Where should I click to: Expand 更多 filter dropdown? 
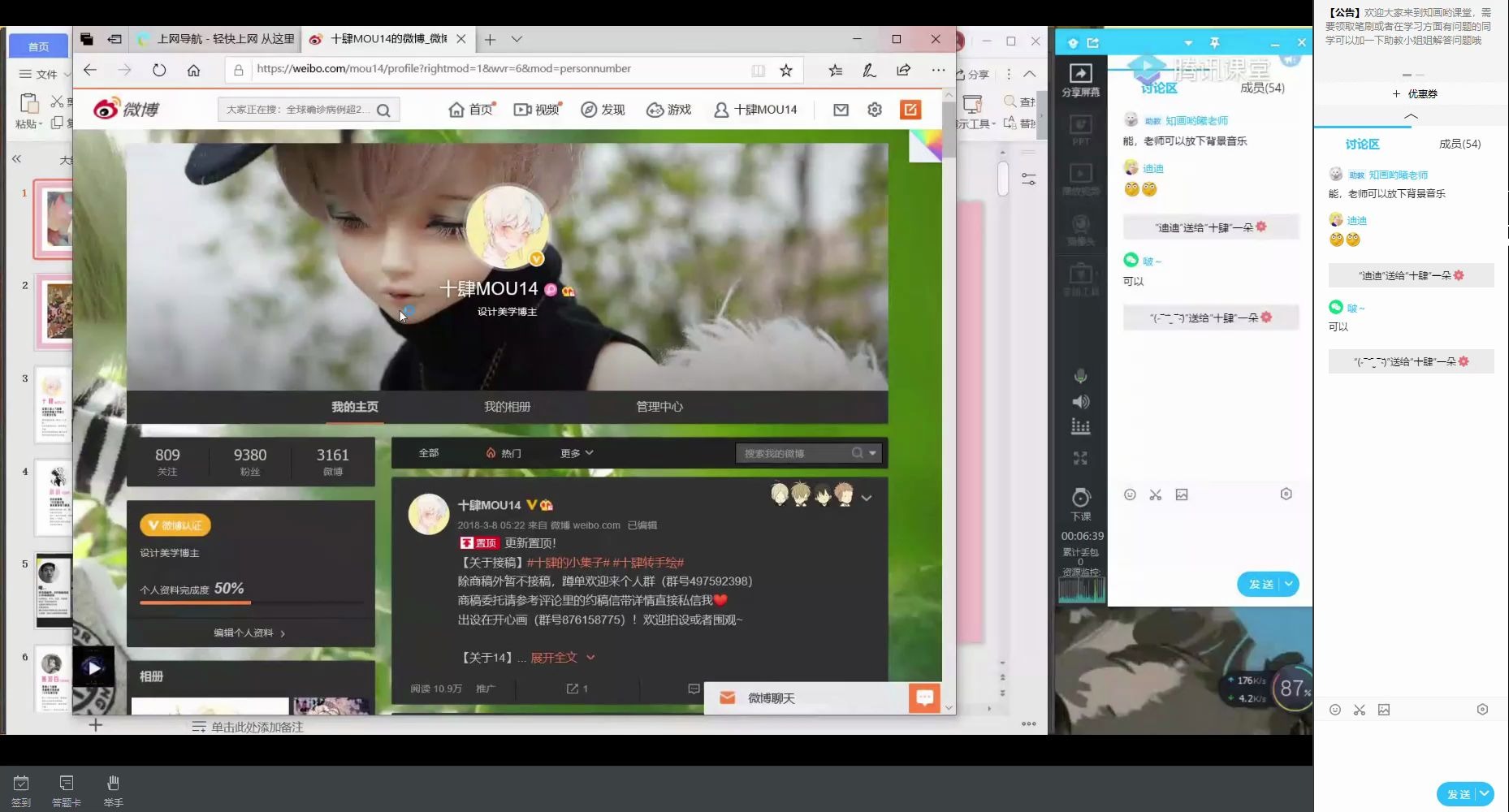point(577,453)
